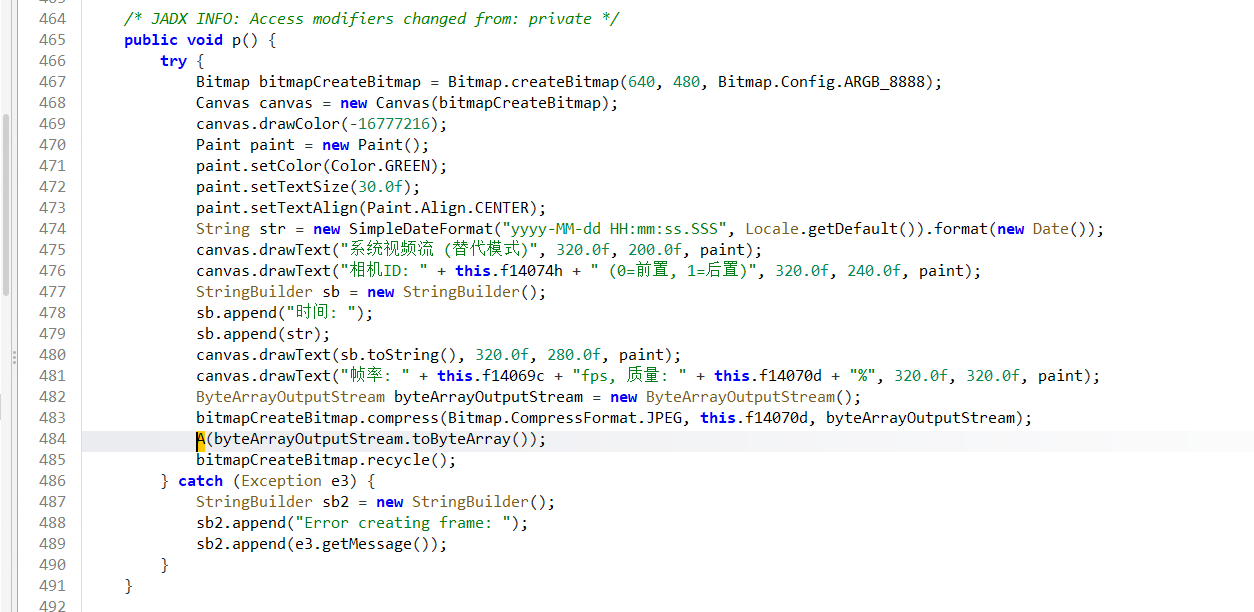The width and height of the screenshot is (1254, 612).
Task: Click the try keyword on line 466
Action: [x=173, y=61]
